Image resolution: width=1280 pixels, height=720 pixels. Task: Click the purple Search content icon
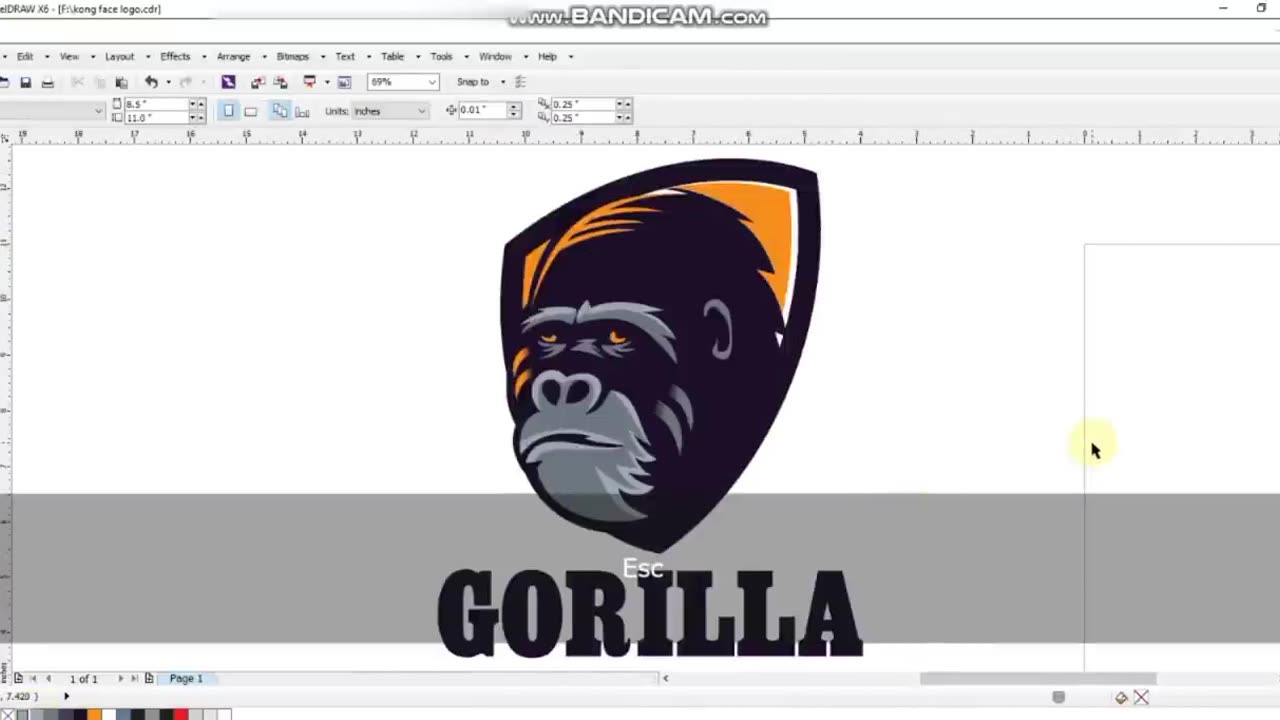click(x=228, y=82)
